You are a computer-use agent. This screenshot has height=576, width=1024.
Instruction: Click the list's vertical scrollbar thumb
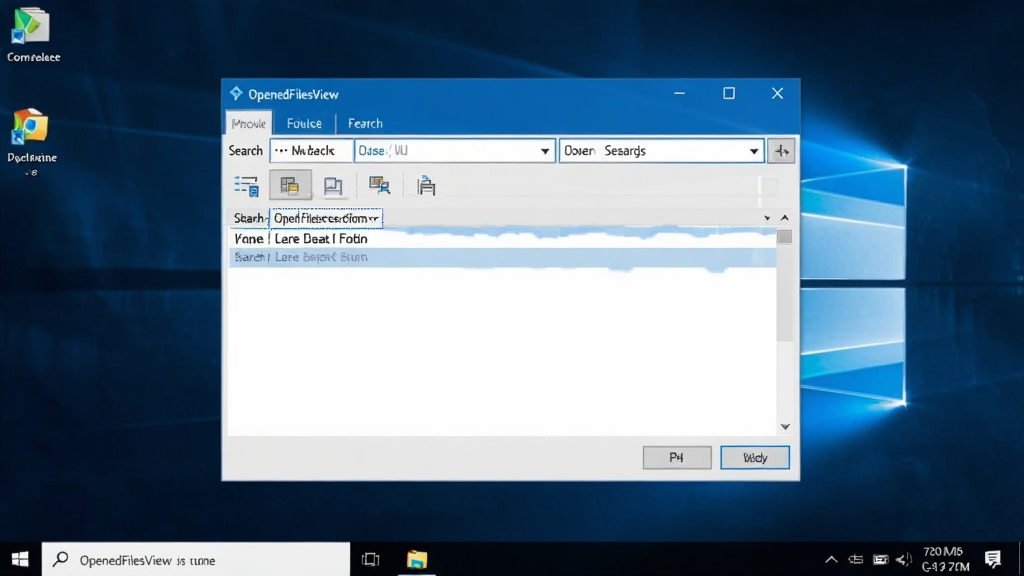pos(785,237)
